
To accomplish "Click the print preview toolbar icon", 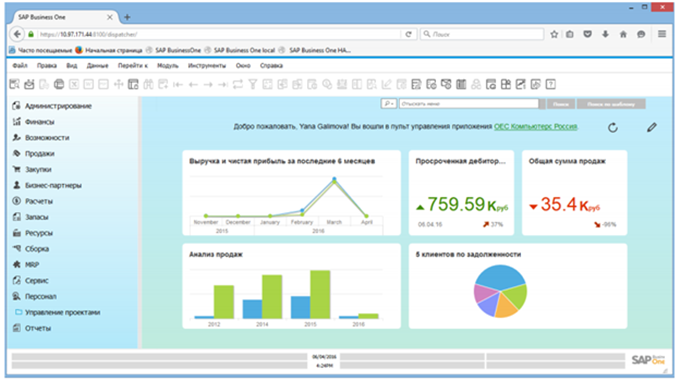I will point(14,84).
